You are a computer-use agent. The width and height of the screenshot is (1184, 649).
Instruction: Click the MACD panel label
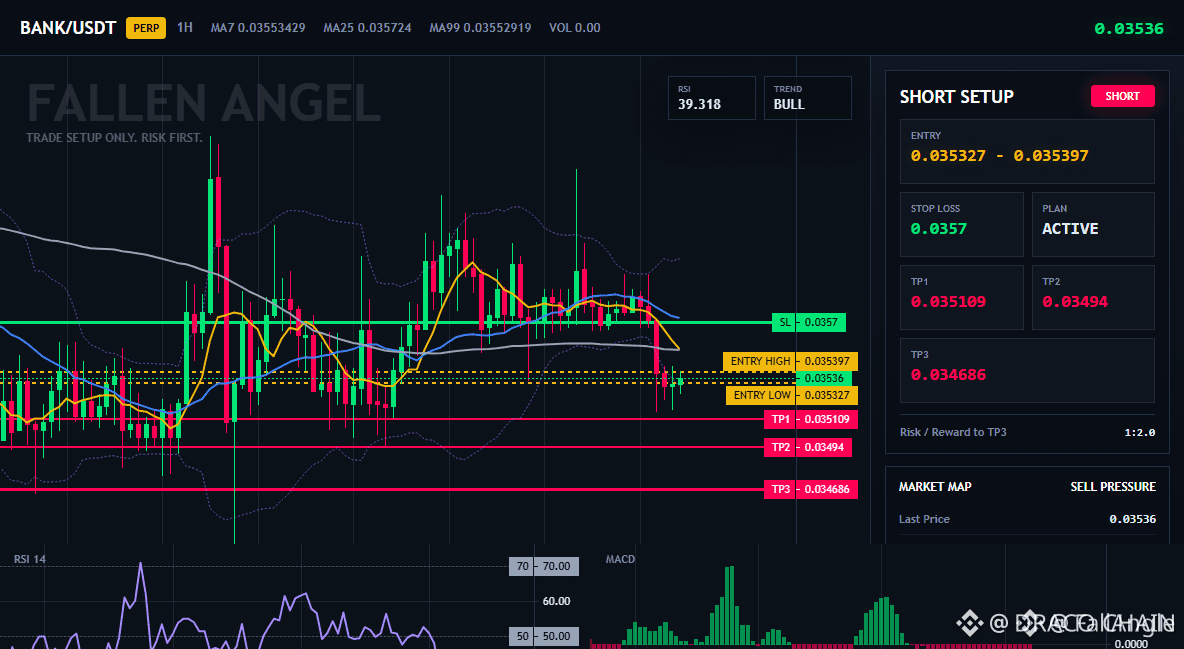620,559
